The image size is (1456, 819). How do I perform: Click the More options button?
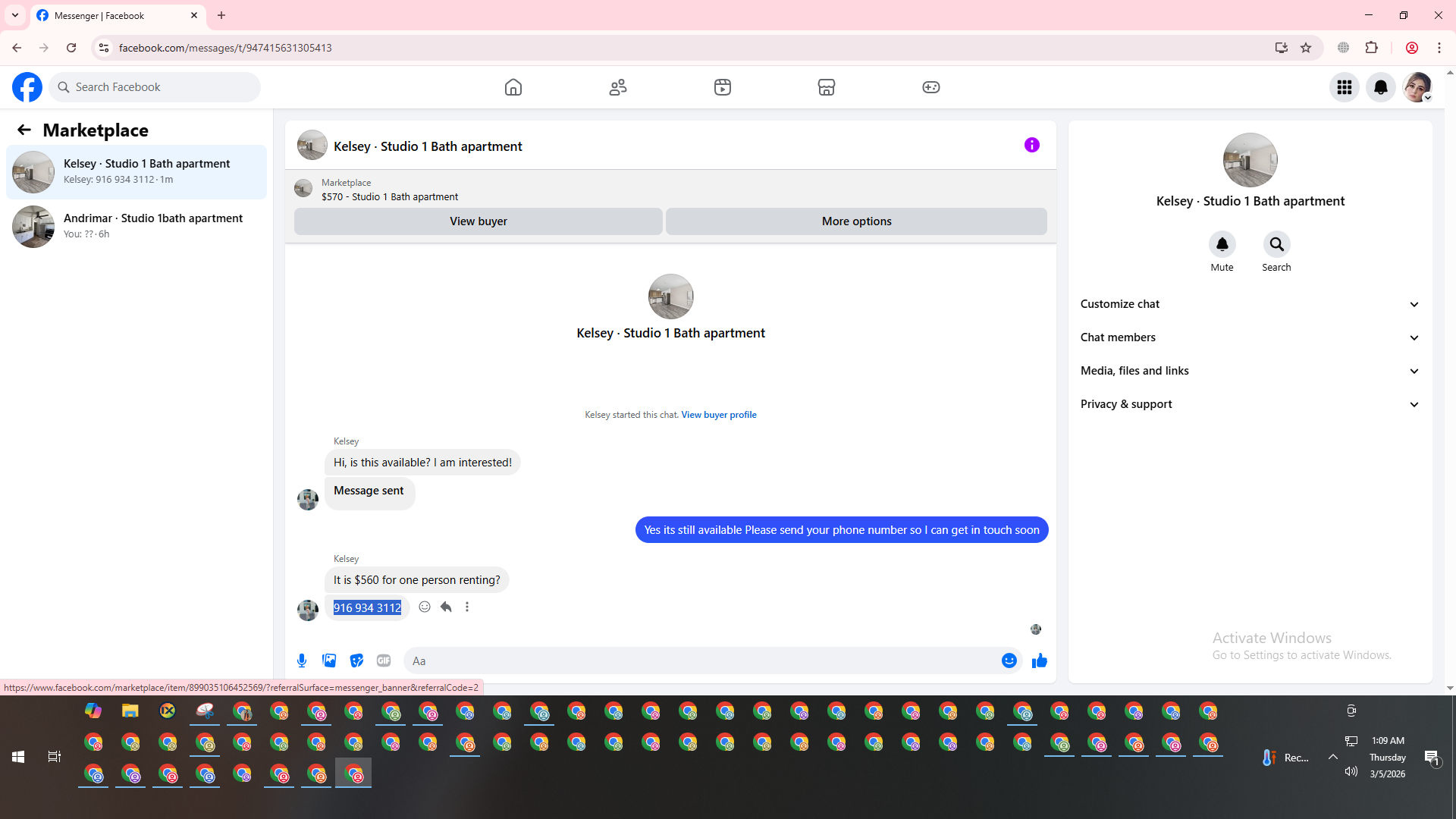[x=857, y=221]
